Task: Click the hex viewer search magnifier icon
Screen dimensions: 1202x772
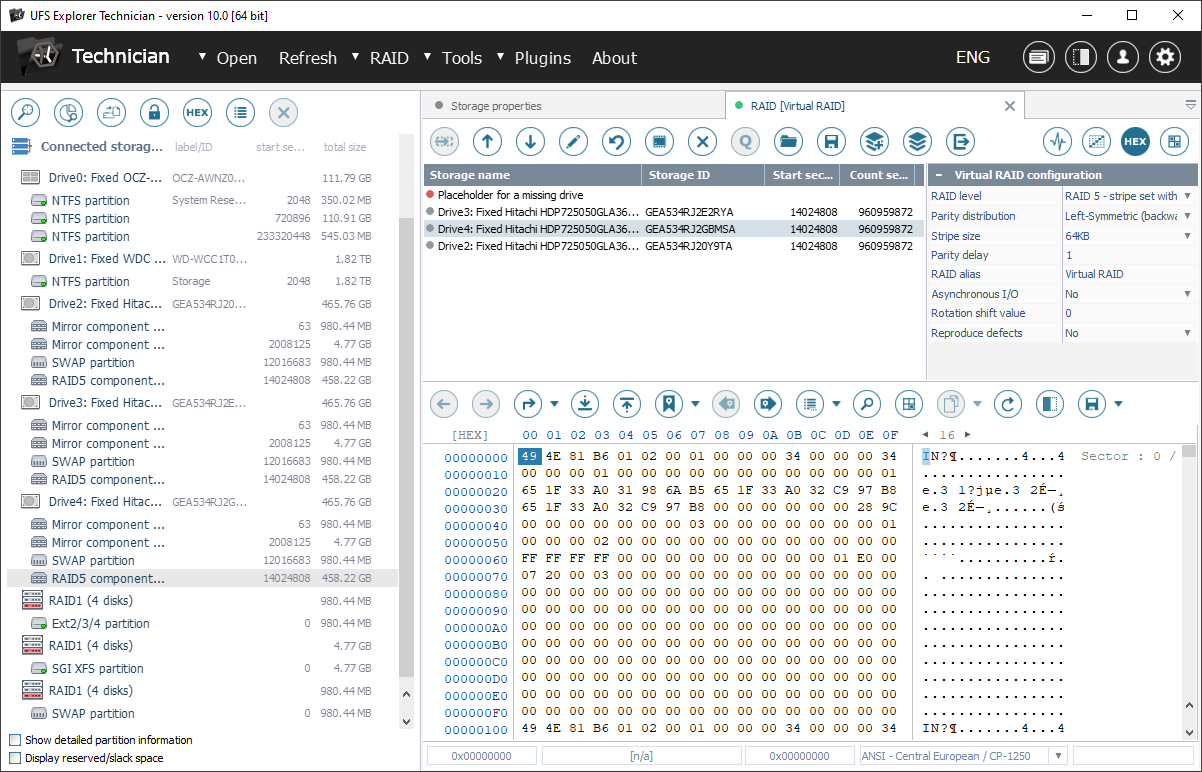Action: pyautogui.click(x=866, y=404)
